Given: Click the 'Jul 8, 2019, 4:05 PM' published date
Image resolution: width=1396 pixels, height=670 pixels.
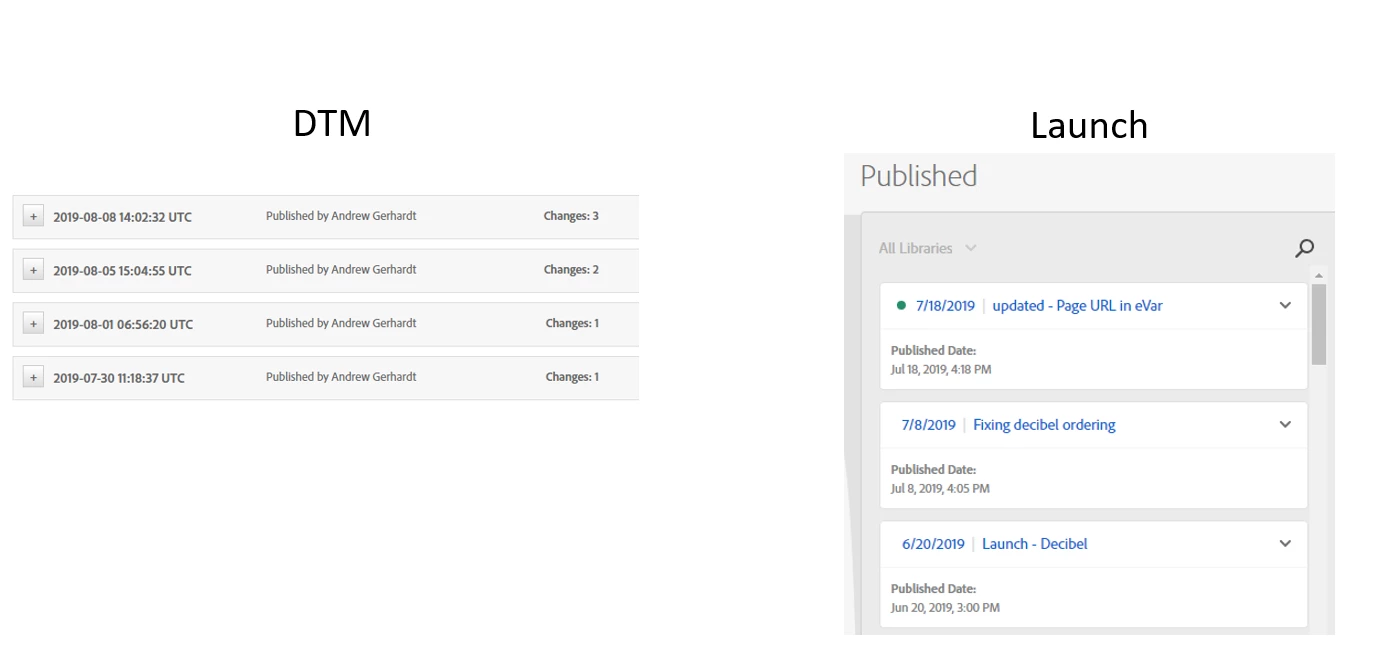Looking at the screenshot, I should tap(940, 489).
